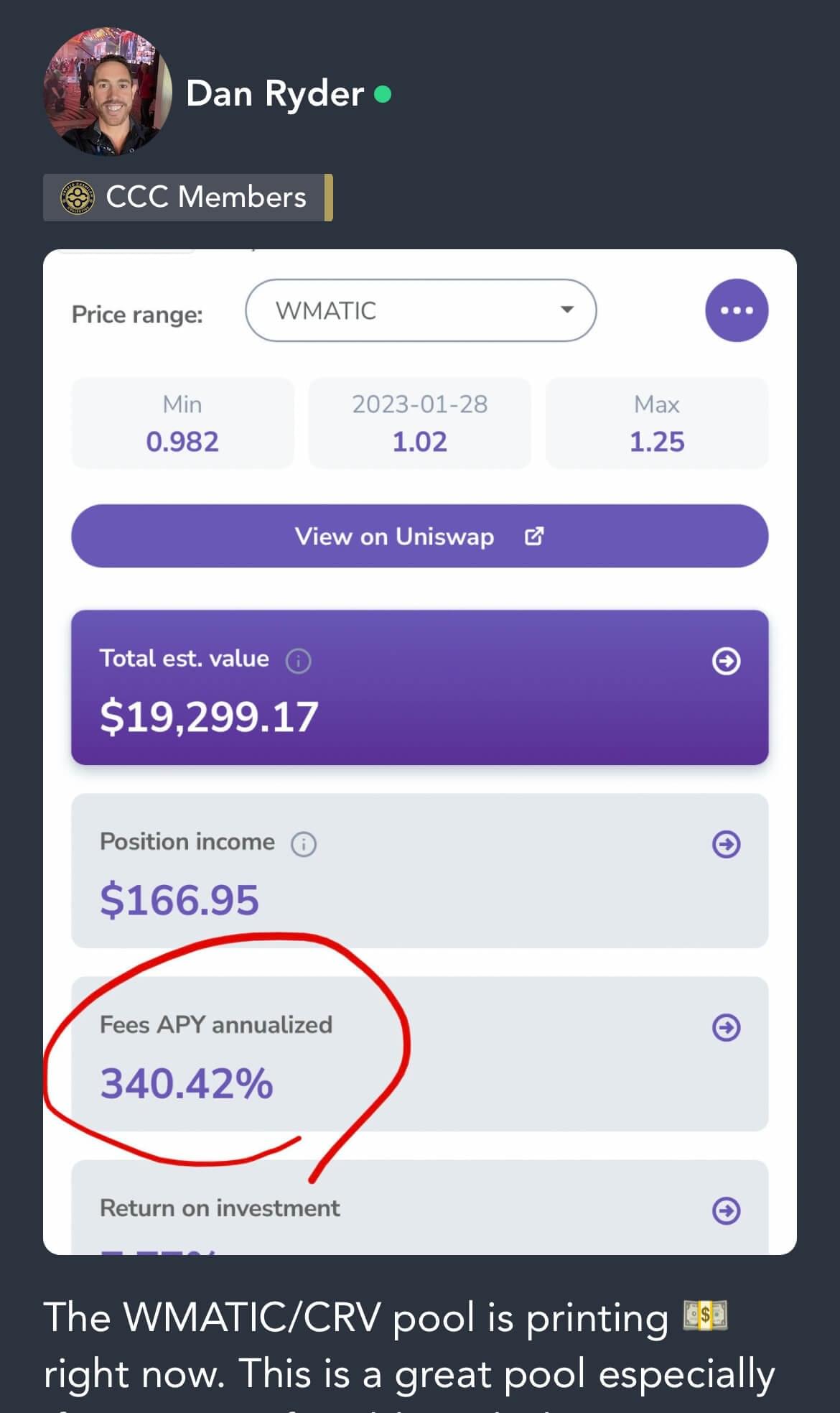Click the CCC Members badge logo

tap(77, 197)
